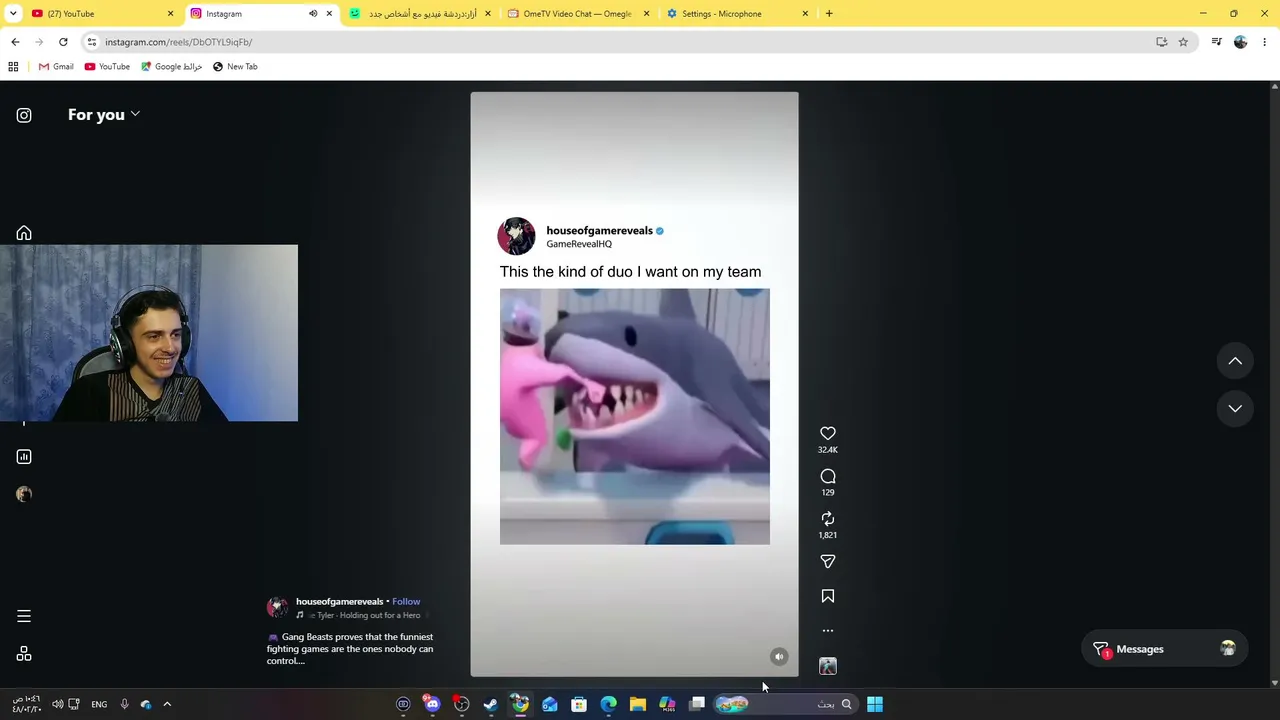
Task: Repost the reel with the repost icon
Action: tap(828, 519)
